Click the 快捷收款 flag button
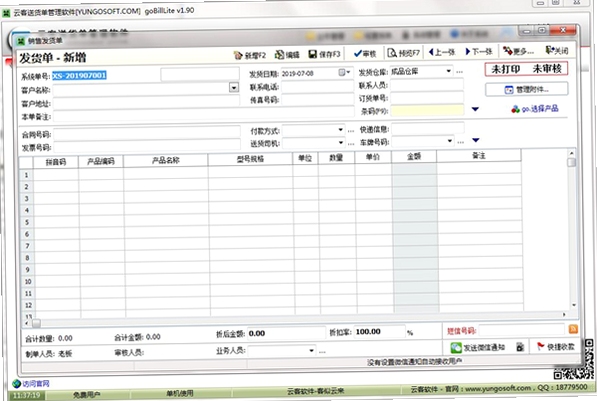This screenshot has width=597, height=401. click(555, 347)
